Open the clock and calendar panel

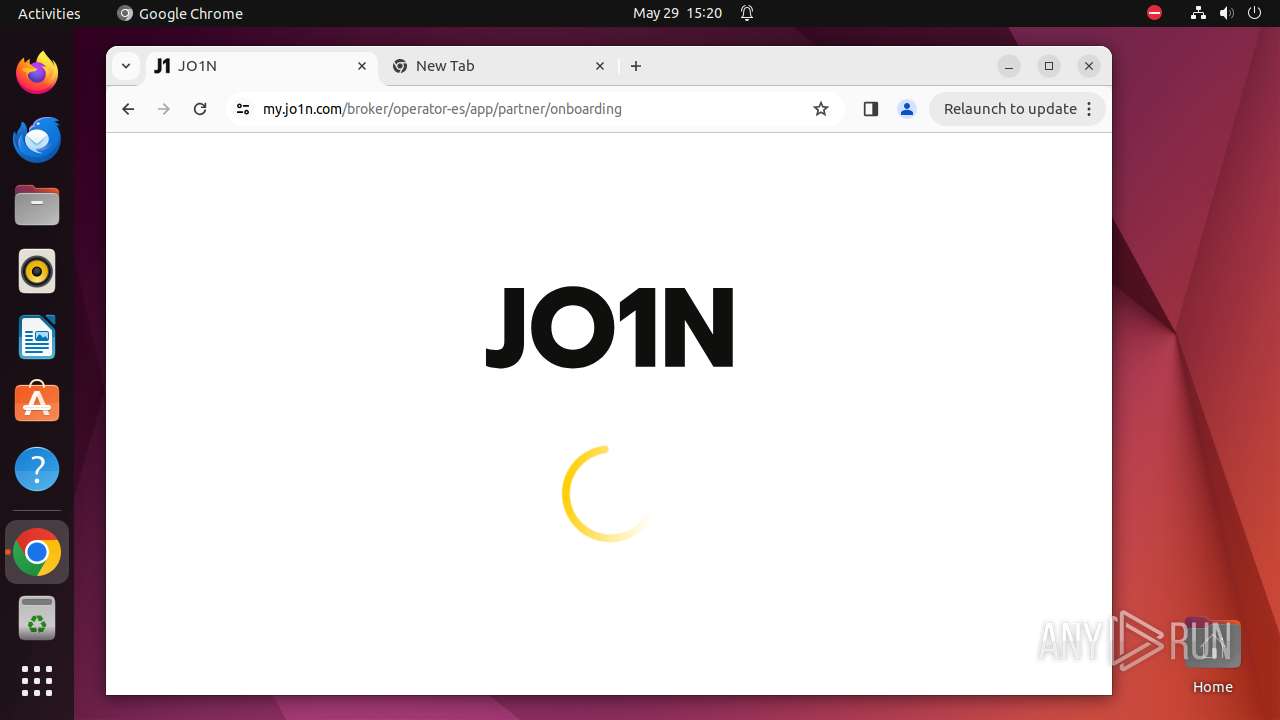pos(677,13)
